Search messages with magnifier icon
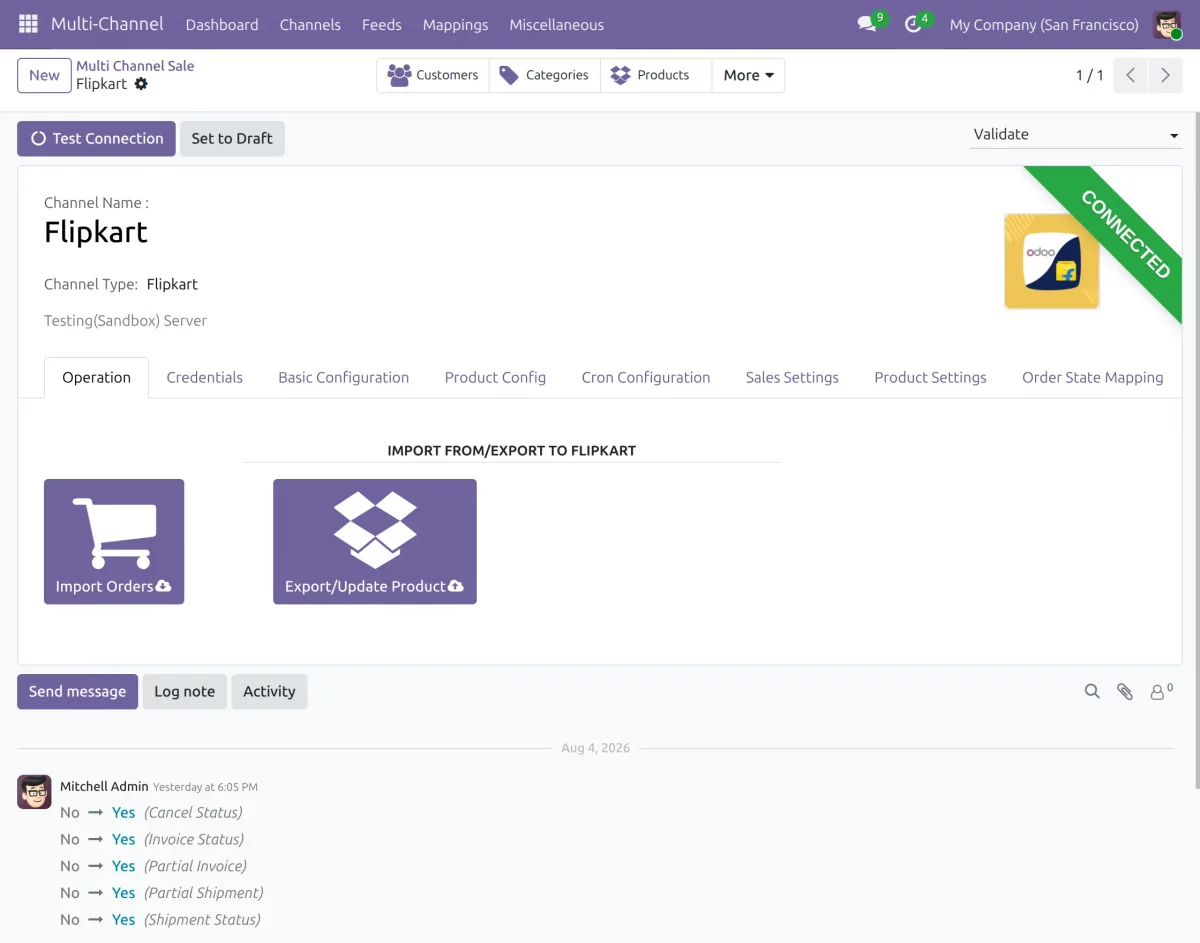 [x=1092, y=691]
